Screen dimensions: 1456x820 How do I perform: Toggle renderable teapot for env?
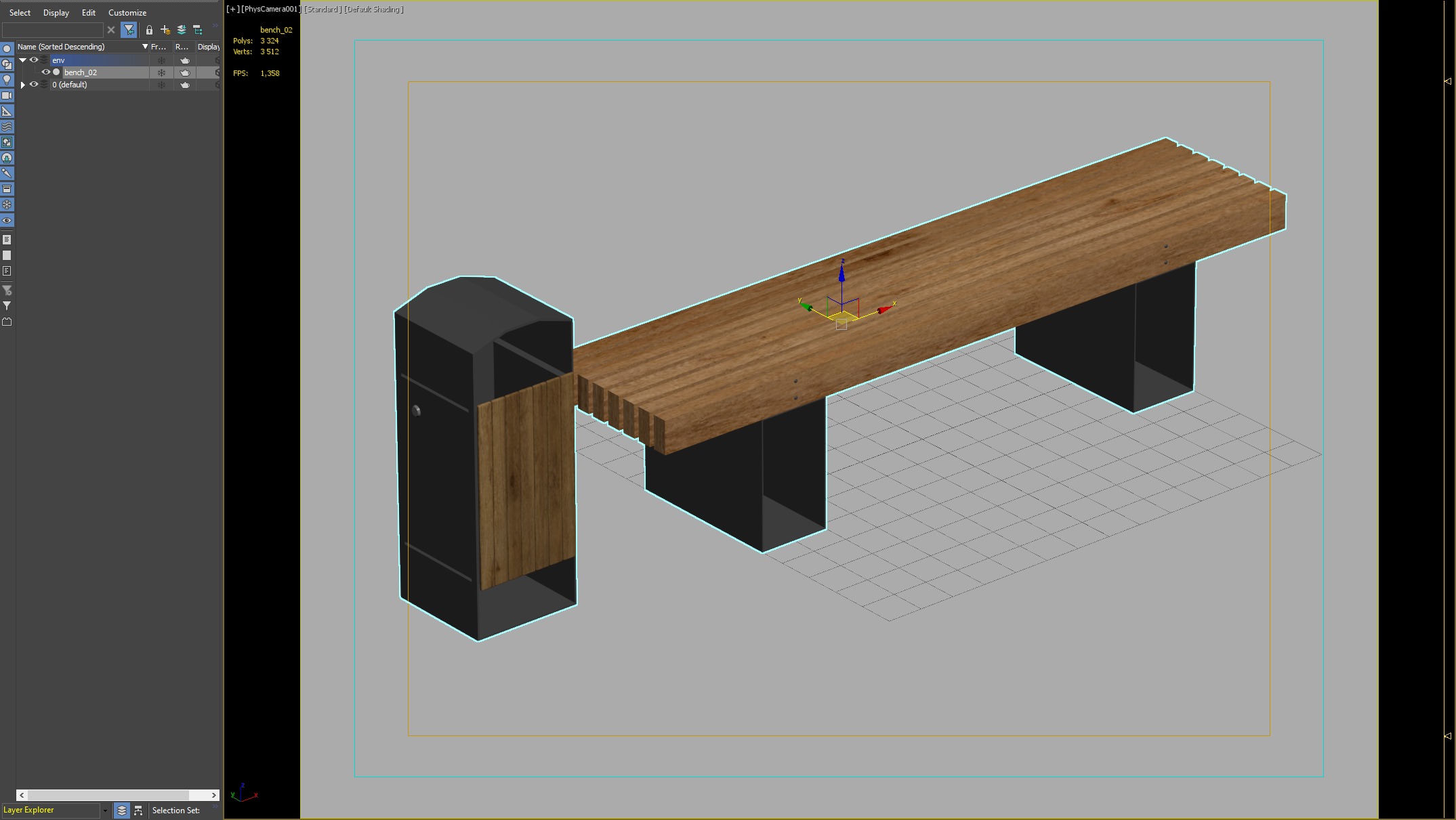pos(184,60)
